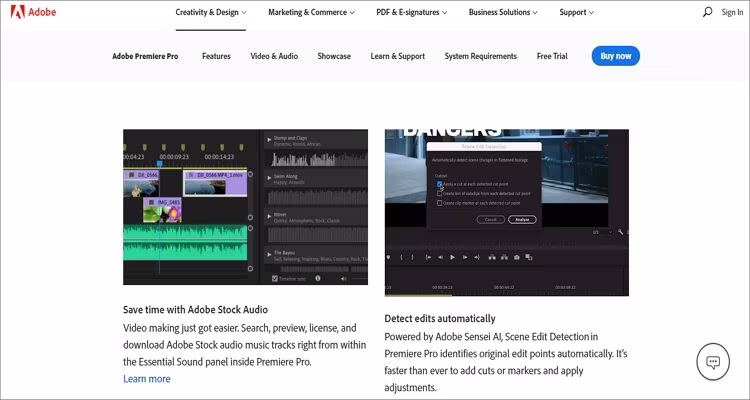
Task: Click the Adobe logo
Action: pos(33,12)
